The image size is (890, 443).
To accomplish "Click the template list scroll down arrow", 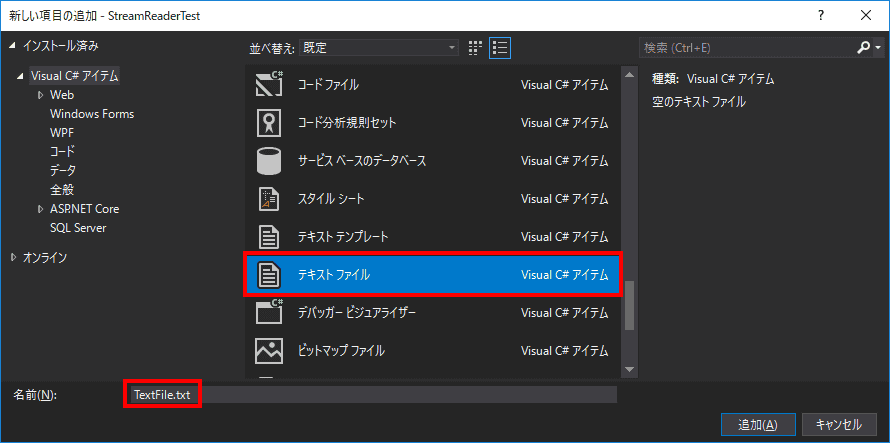I will 629,369.
